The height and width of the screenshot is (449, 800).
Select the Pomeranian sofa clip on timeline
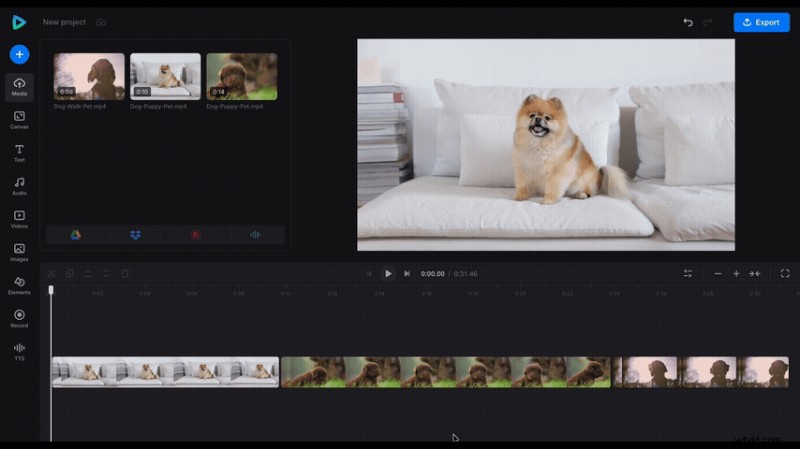tap(165, 372)
